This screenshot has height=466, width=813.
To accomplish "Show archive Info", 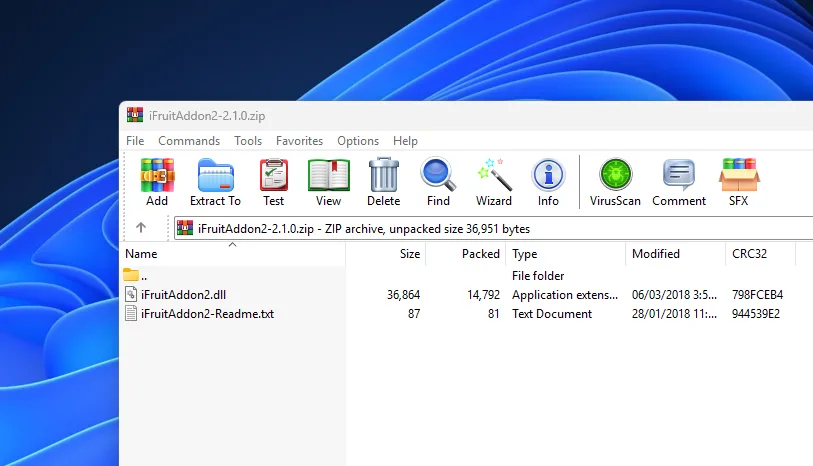I will click(x=548, y=181).
